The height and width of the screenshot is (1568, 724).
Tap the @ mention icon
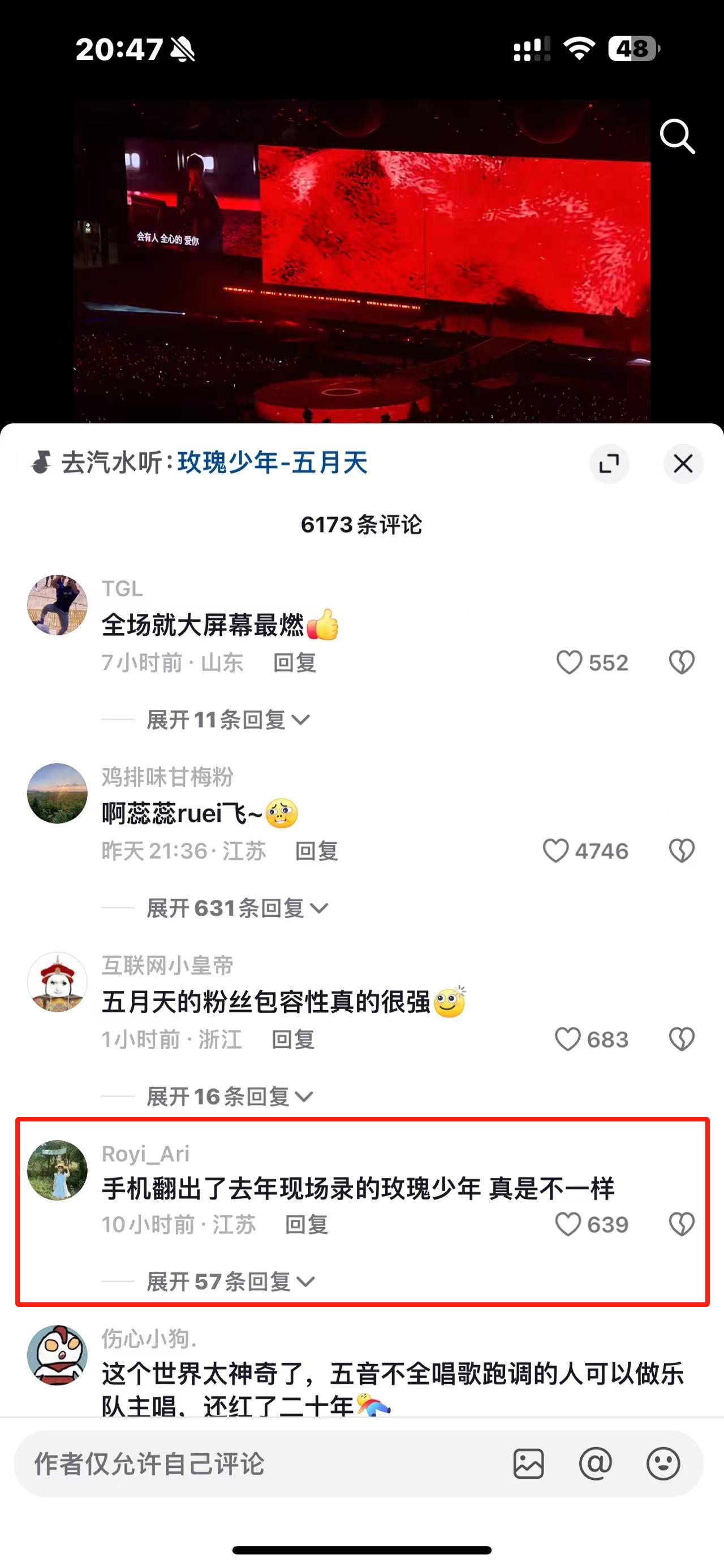[596, 1464]
